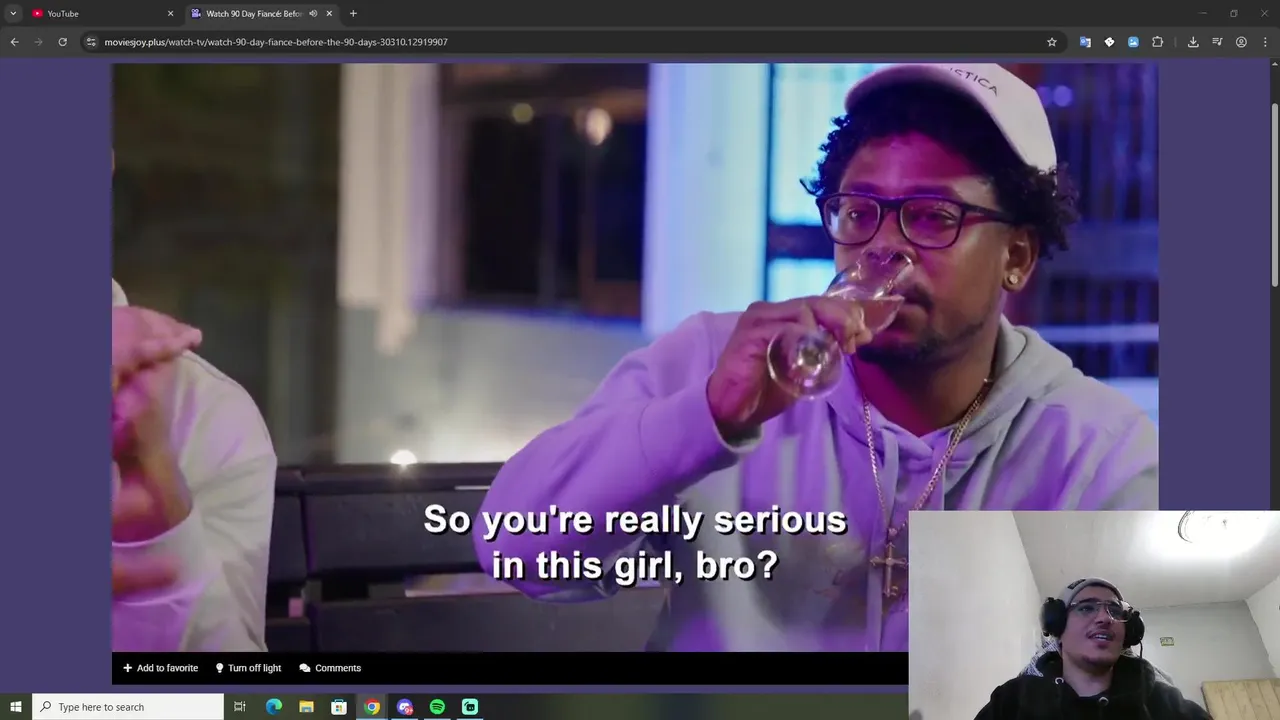Select the Watch 90 Day Fiancé tab

[x=262, y=13]
